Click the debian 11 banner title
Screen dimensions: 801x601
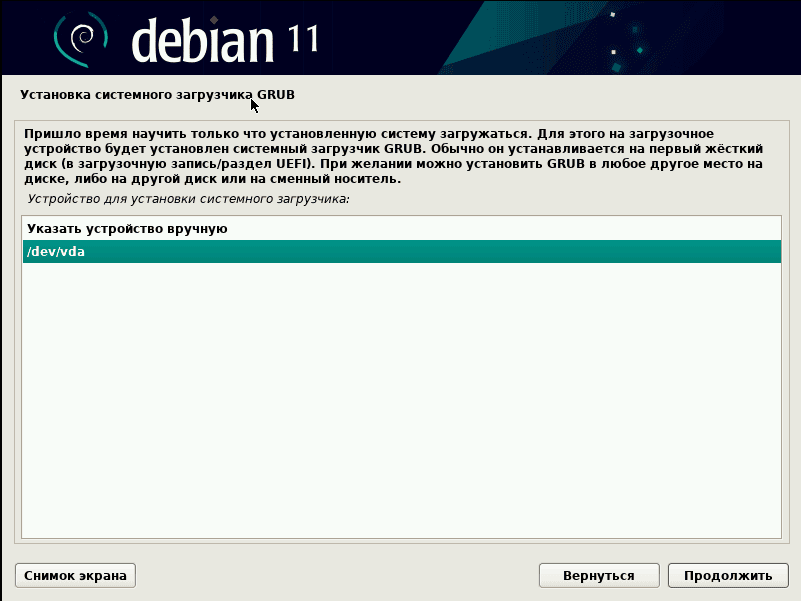click(225, 40)
